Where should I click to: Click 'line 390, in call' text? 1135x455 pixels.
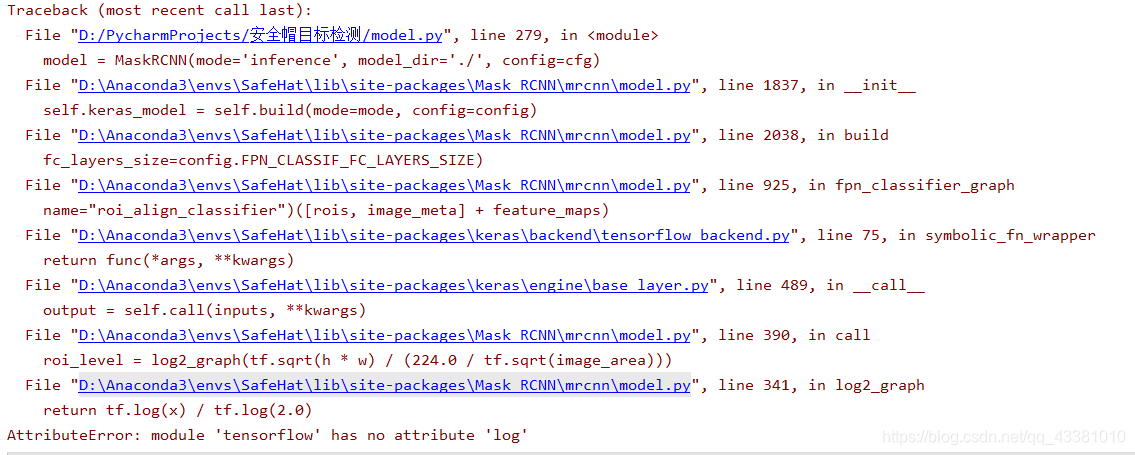click(794, 335)
